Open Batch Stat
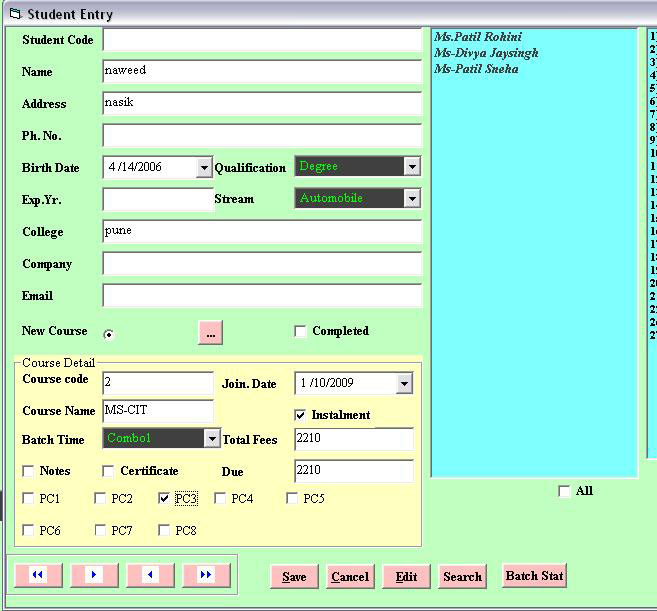 click(534, 575)
